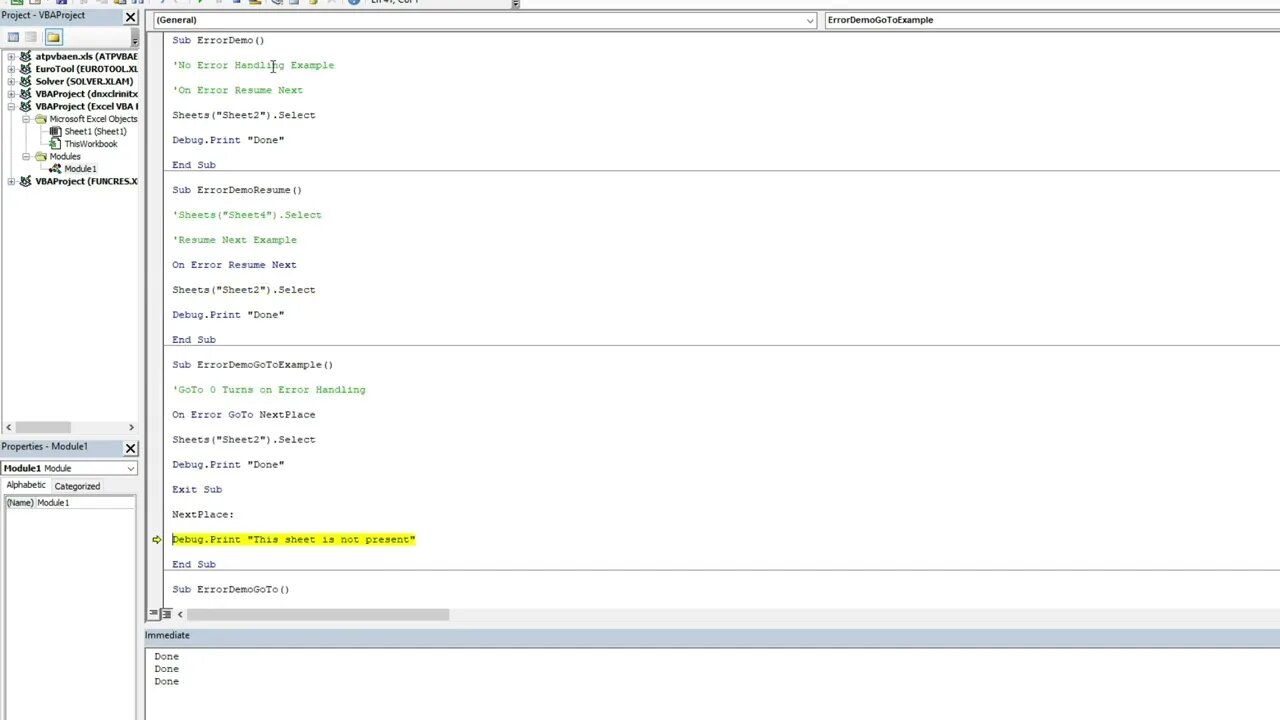Open the (General) object dropdown

pos(810,20)
